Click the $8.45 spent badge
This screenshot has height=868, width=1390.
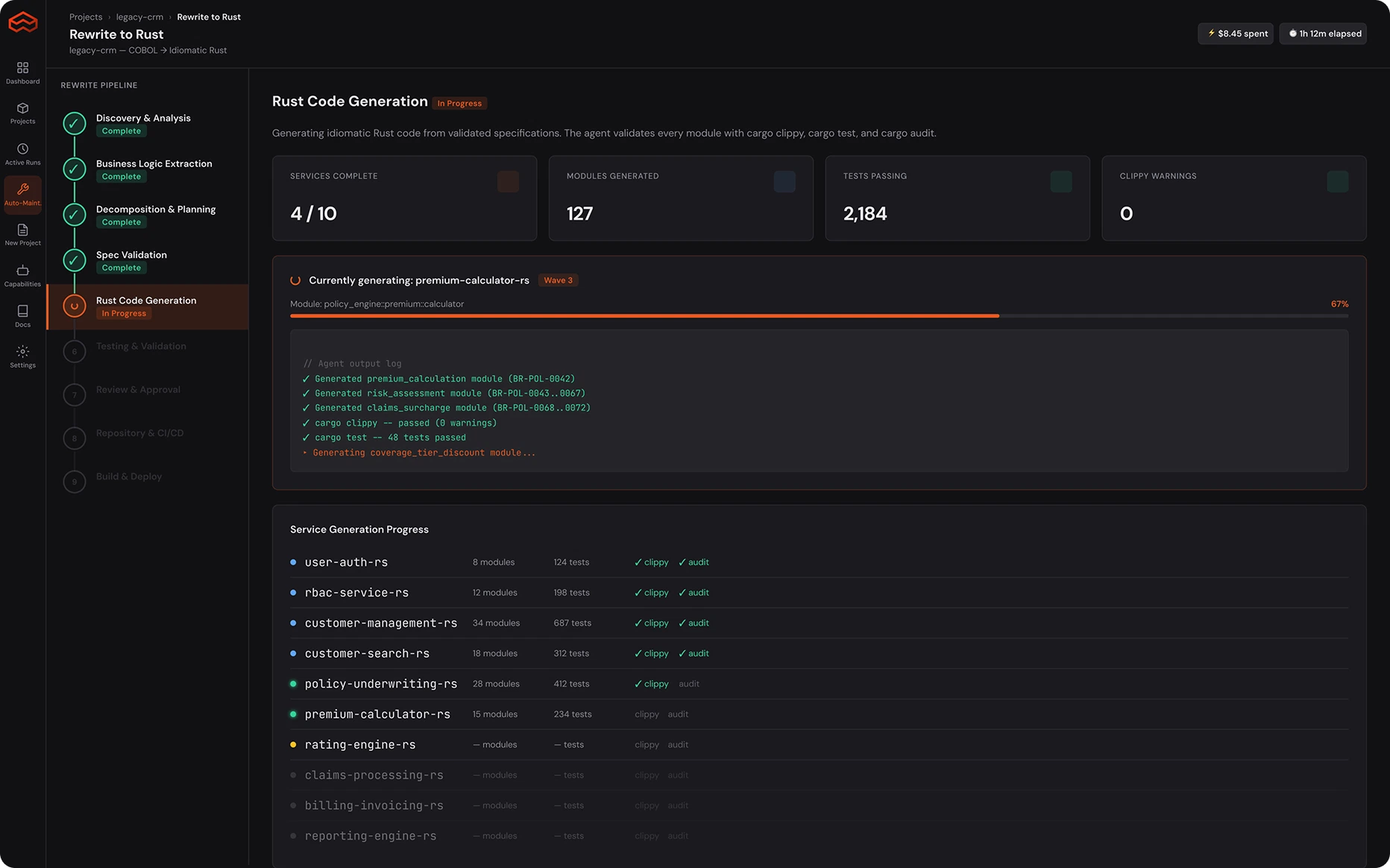coord(1236,34)
